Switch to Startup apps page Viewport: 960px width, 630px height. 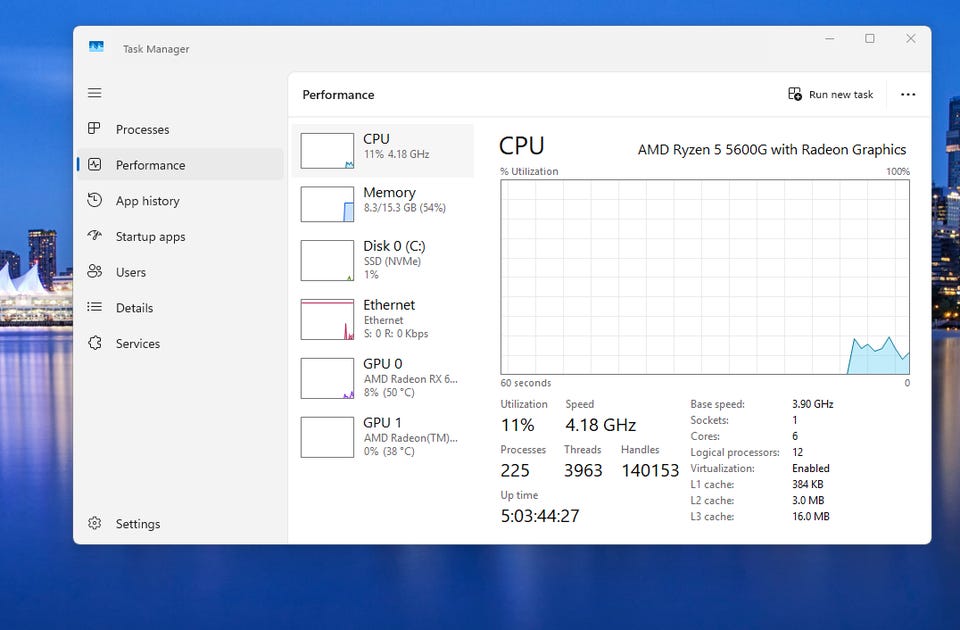click(x=180, y=236)
